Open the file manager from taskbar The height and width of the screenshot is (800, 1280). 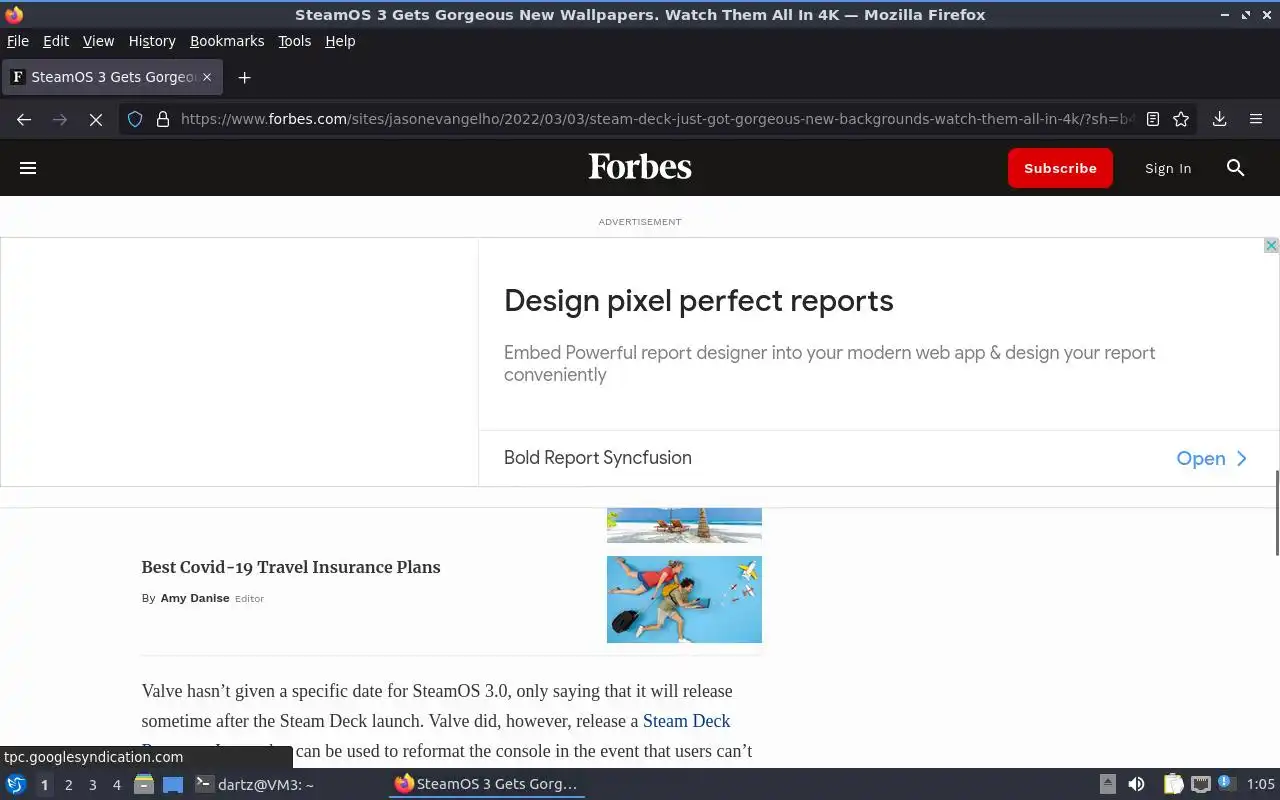click(144, 784)
